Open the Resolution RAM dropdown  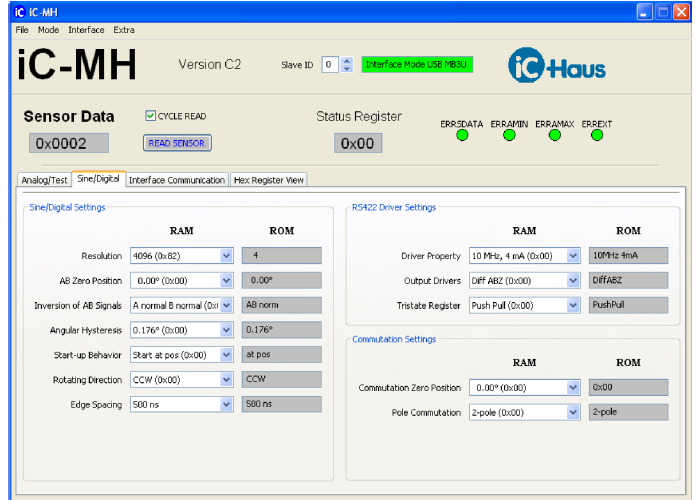pos(225,255)
